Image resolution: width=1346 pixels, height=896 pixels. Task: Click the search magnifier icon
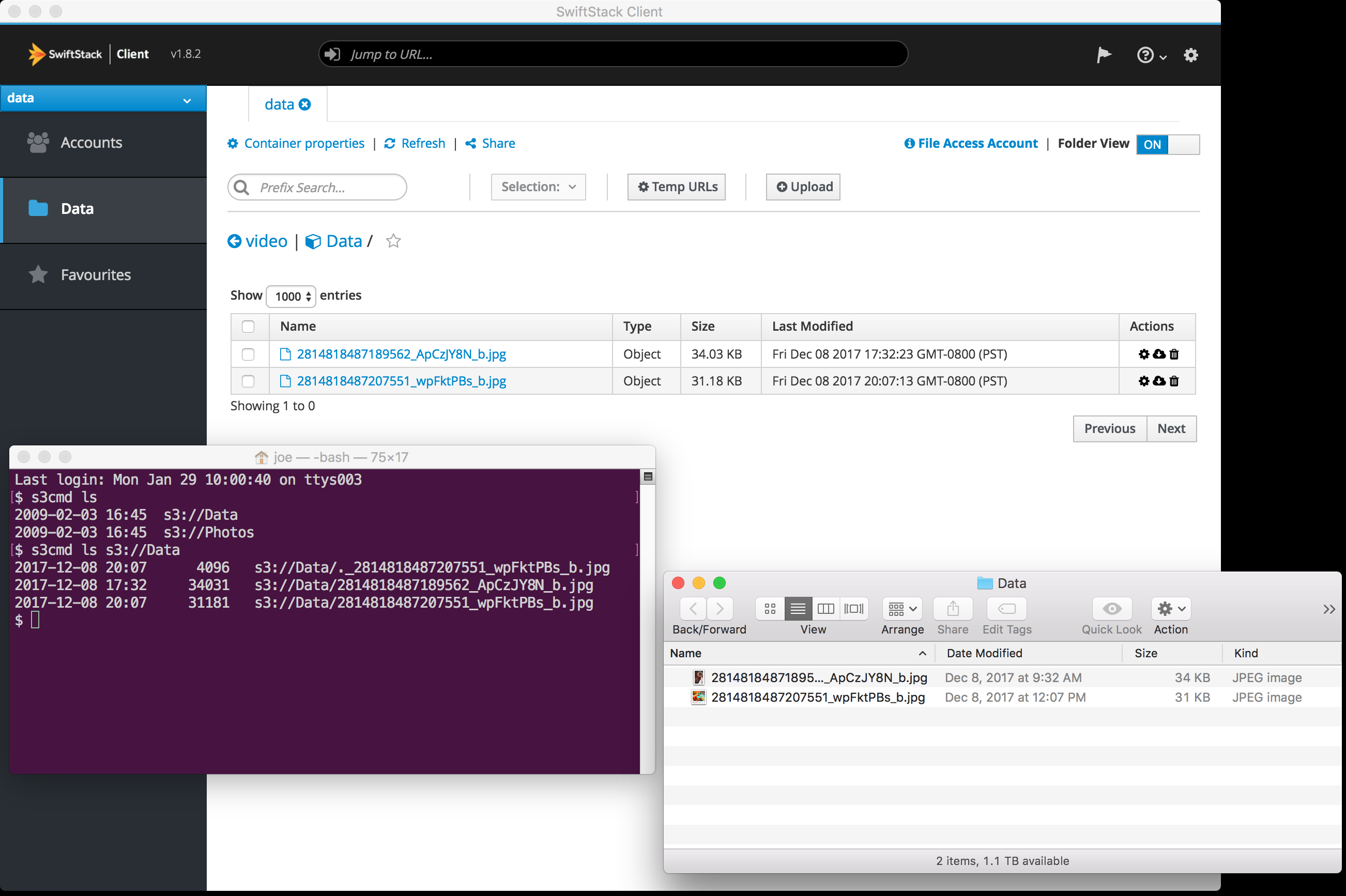[x=242, y=188]
